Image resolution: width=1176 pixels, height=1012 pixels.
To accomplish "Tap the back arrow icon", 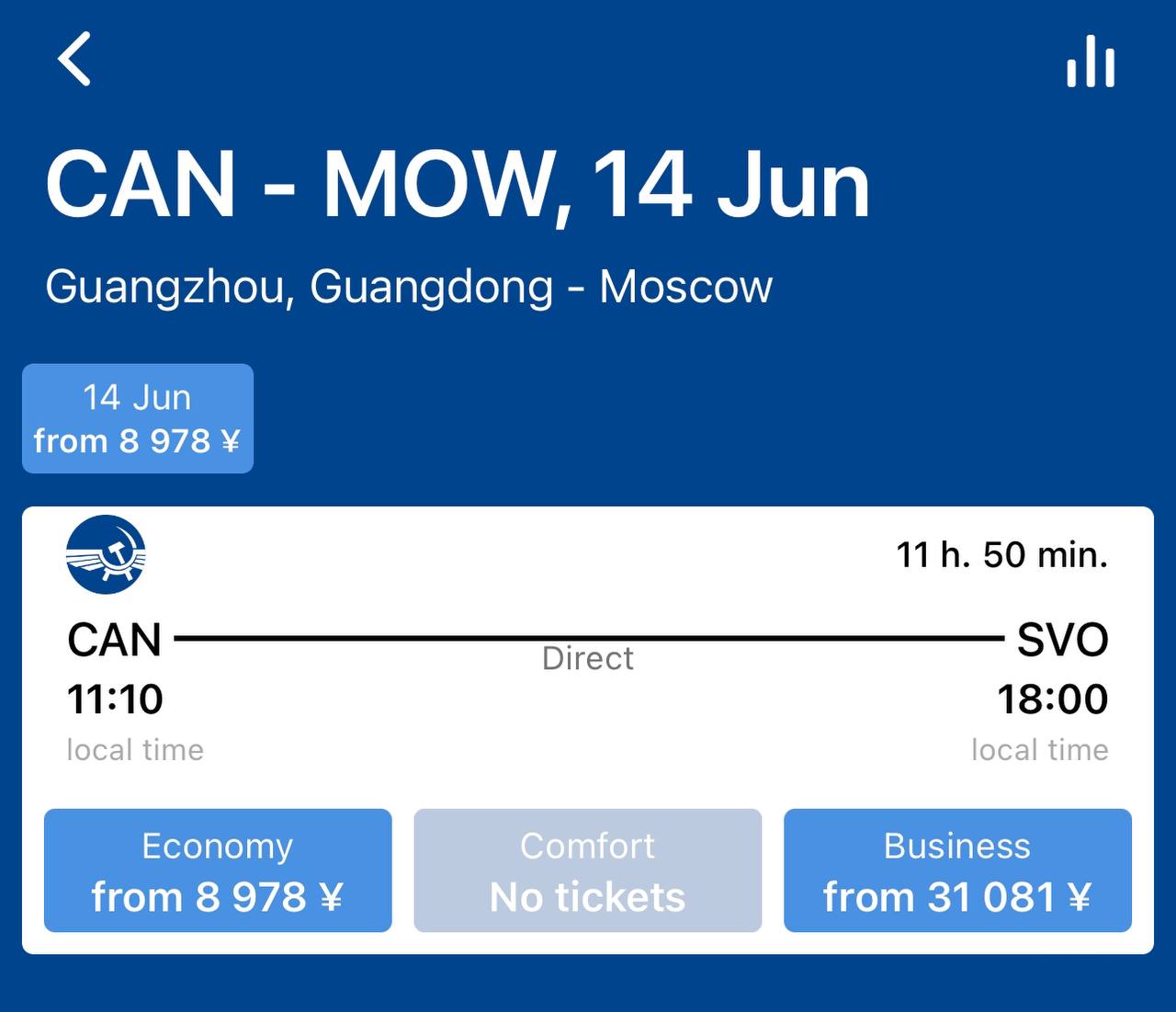I will click(x=74, y=59).
